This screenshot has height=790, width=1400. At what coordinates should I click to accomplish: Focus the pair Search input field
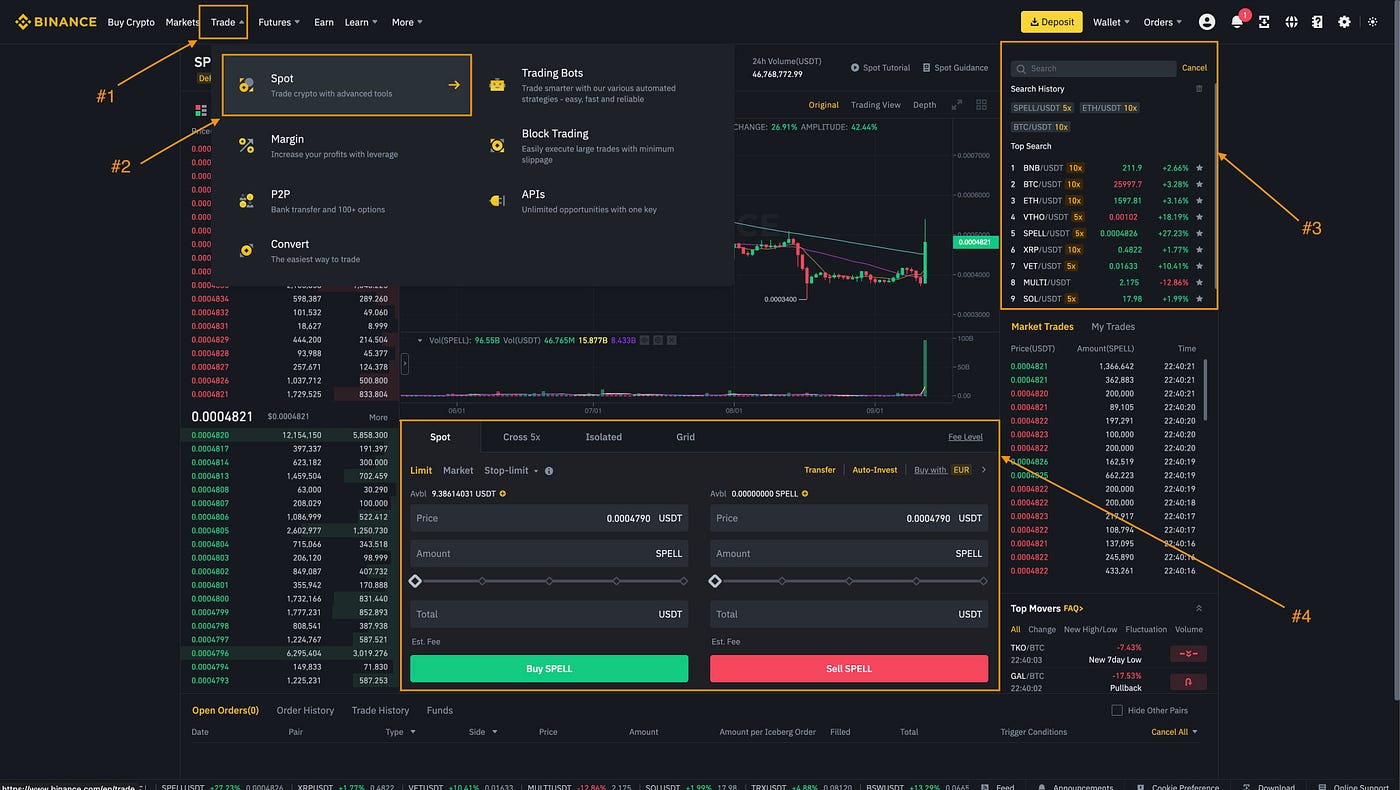click(x=1093, y=68)
